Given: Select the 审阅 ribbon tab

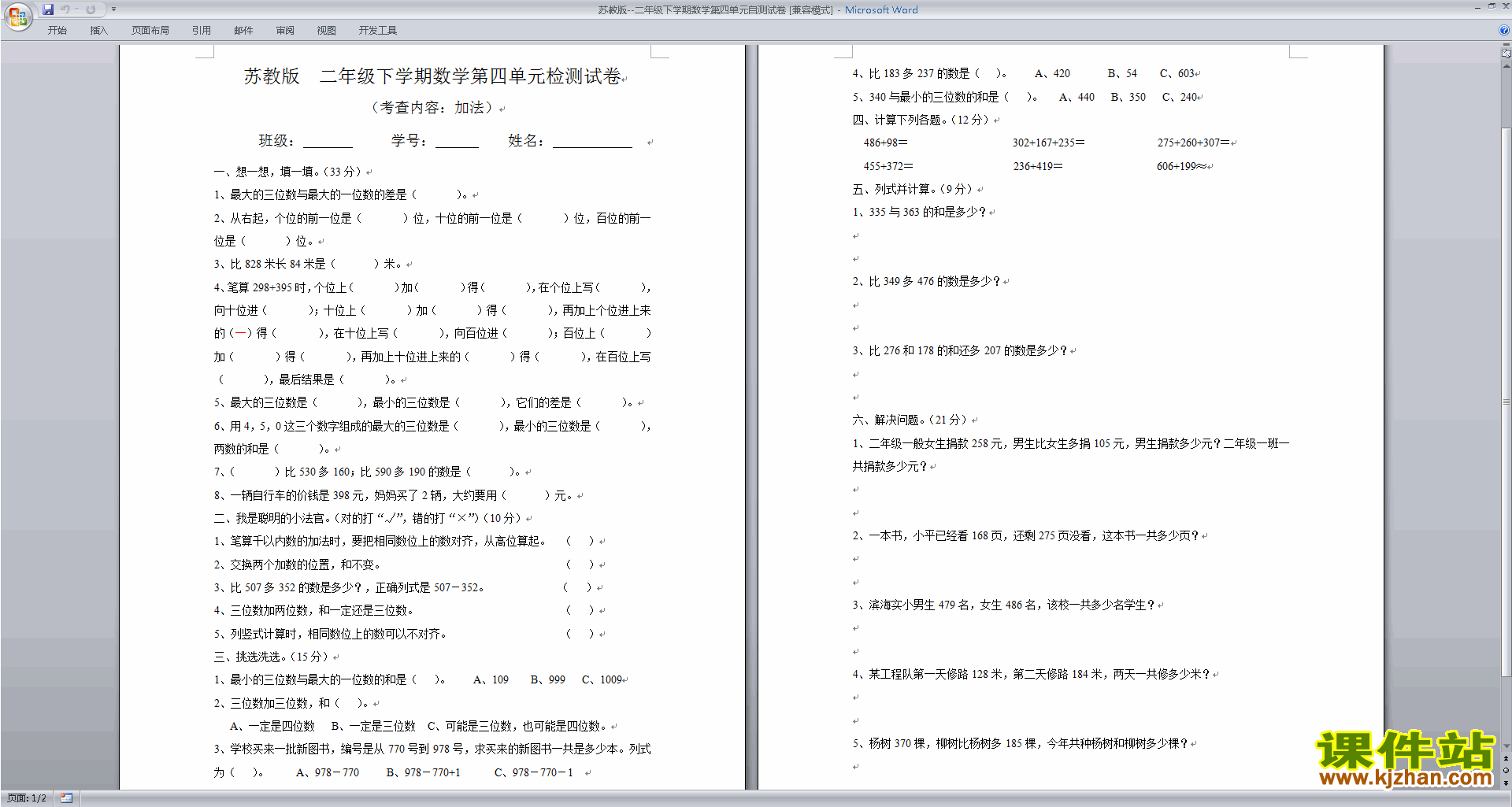Looking at the screenshot, I should (x=285, y=31).
